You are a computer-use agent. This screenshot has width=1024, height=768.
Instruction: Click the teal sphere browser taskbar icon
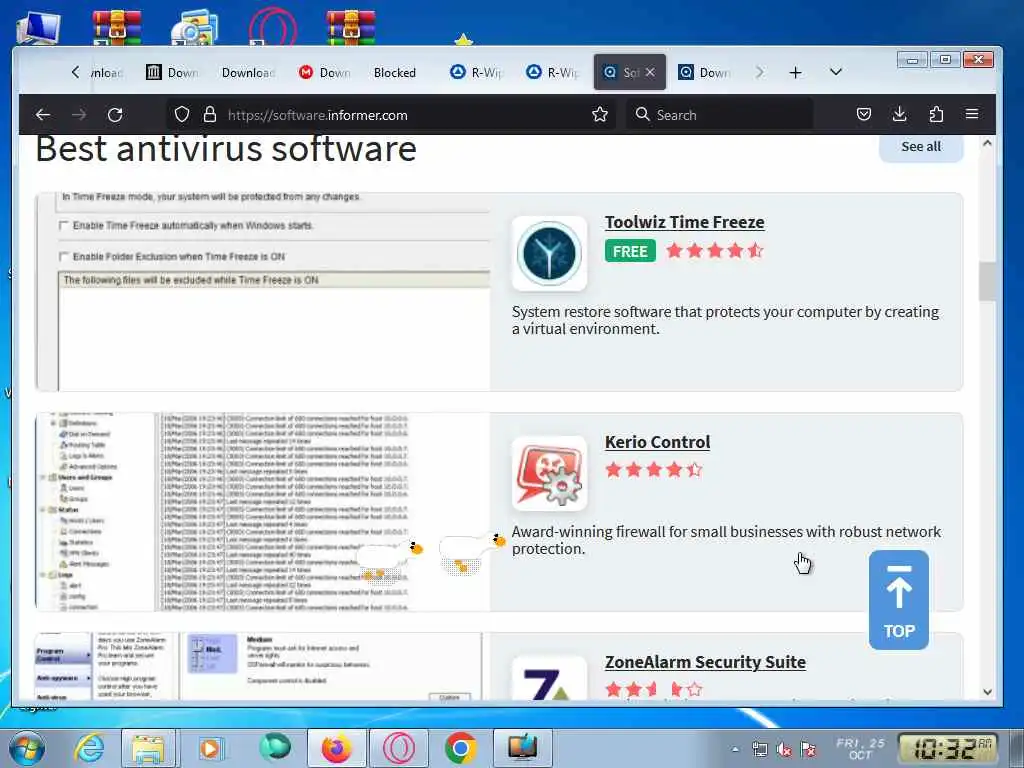(x=274, y=748)
